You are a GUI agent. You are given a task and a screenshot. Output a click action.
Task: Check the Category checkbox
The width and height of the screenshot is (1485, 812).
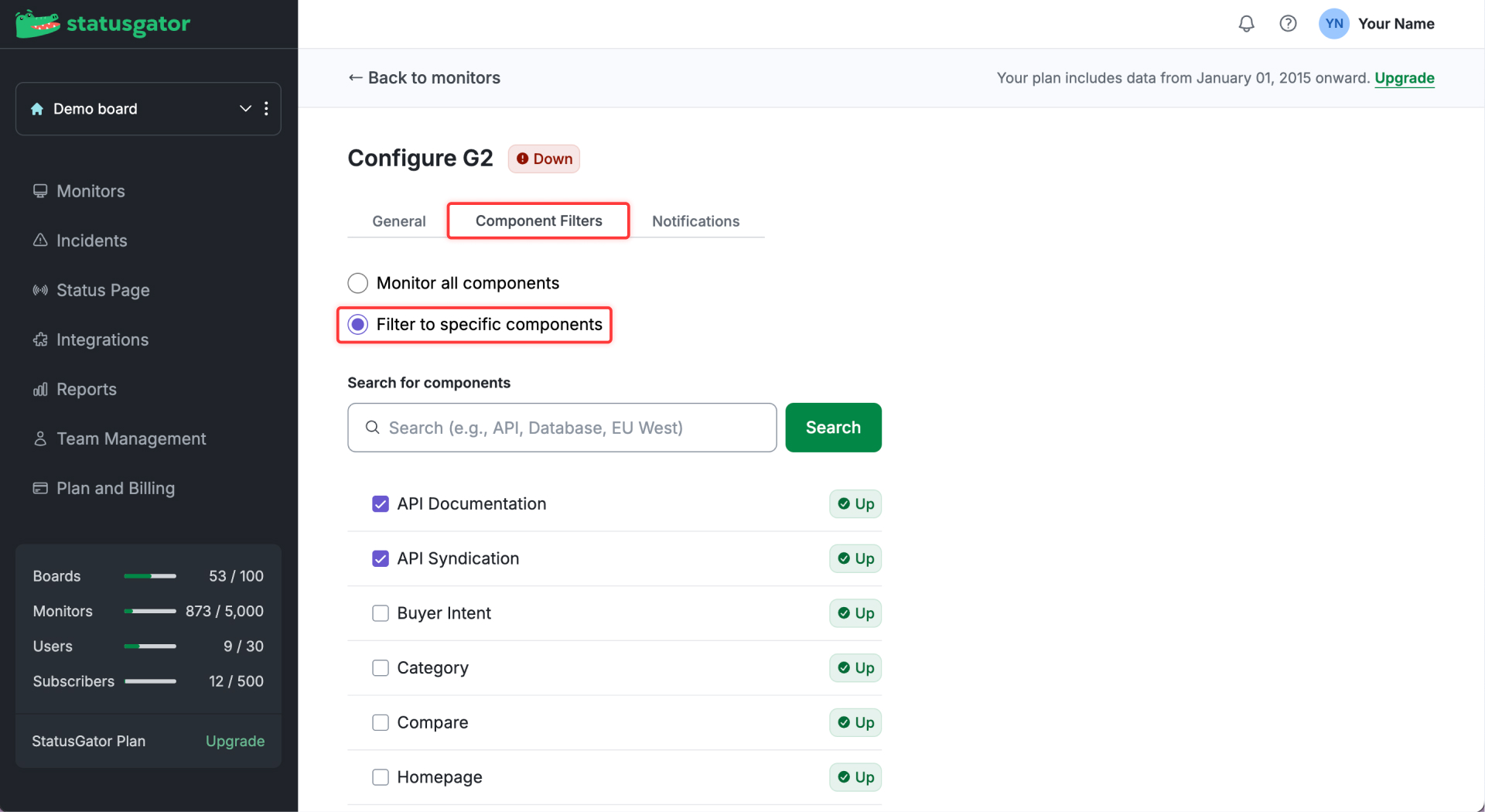381,668
